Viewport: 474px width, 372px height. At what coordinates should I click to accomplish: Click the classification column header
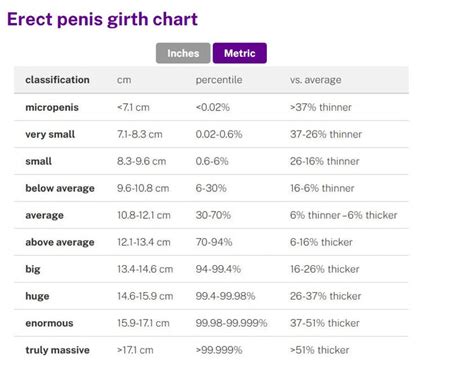[x=57, y=80]
